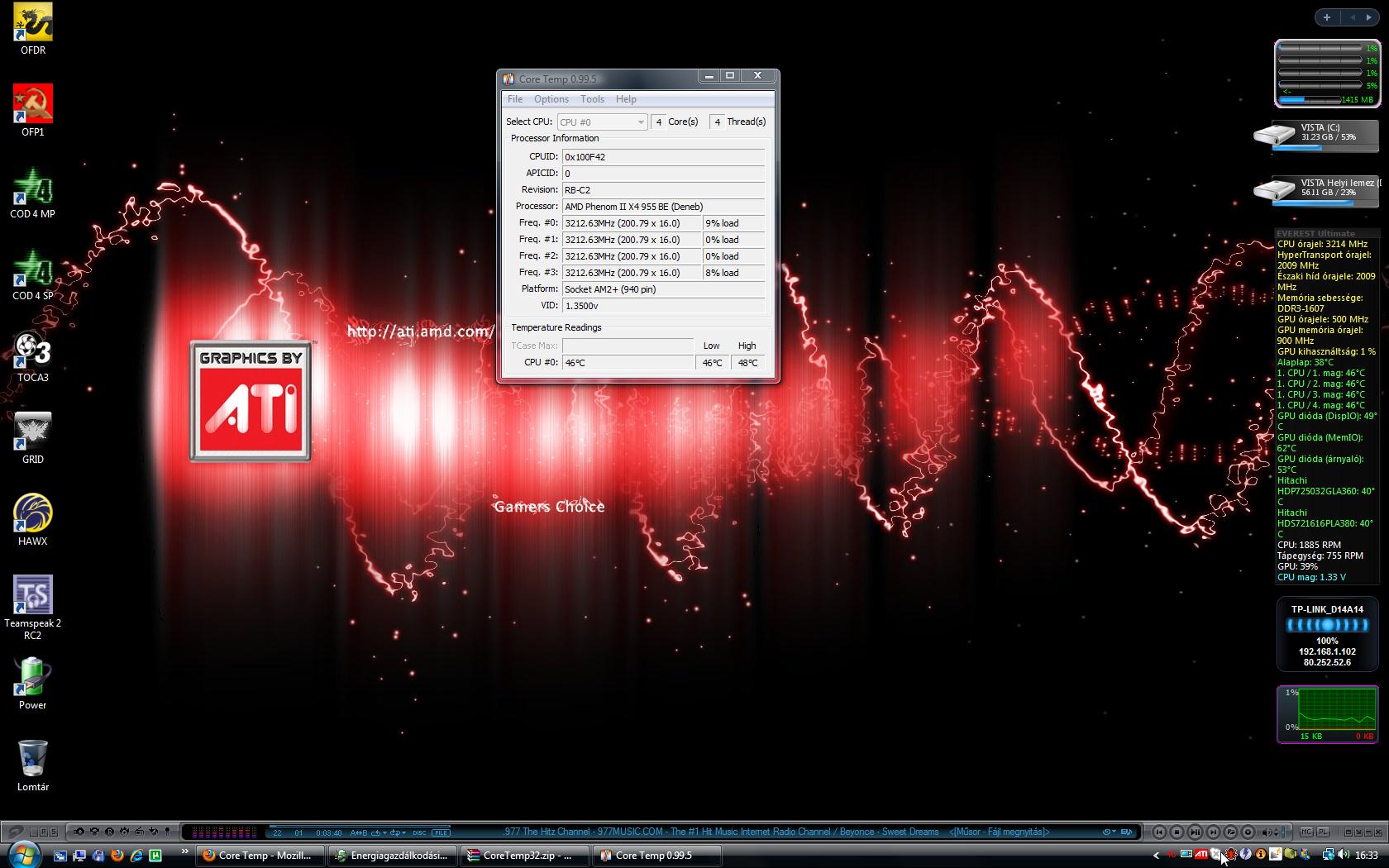The image size is (1389, 868).
Task: Switch to Energiagazdálkodási taskbar button
Action: (x=393, y=856)
